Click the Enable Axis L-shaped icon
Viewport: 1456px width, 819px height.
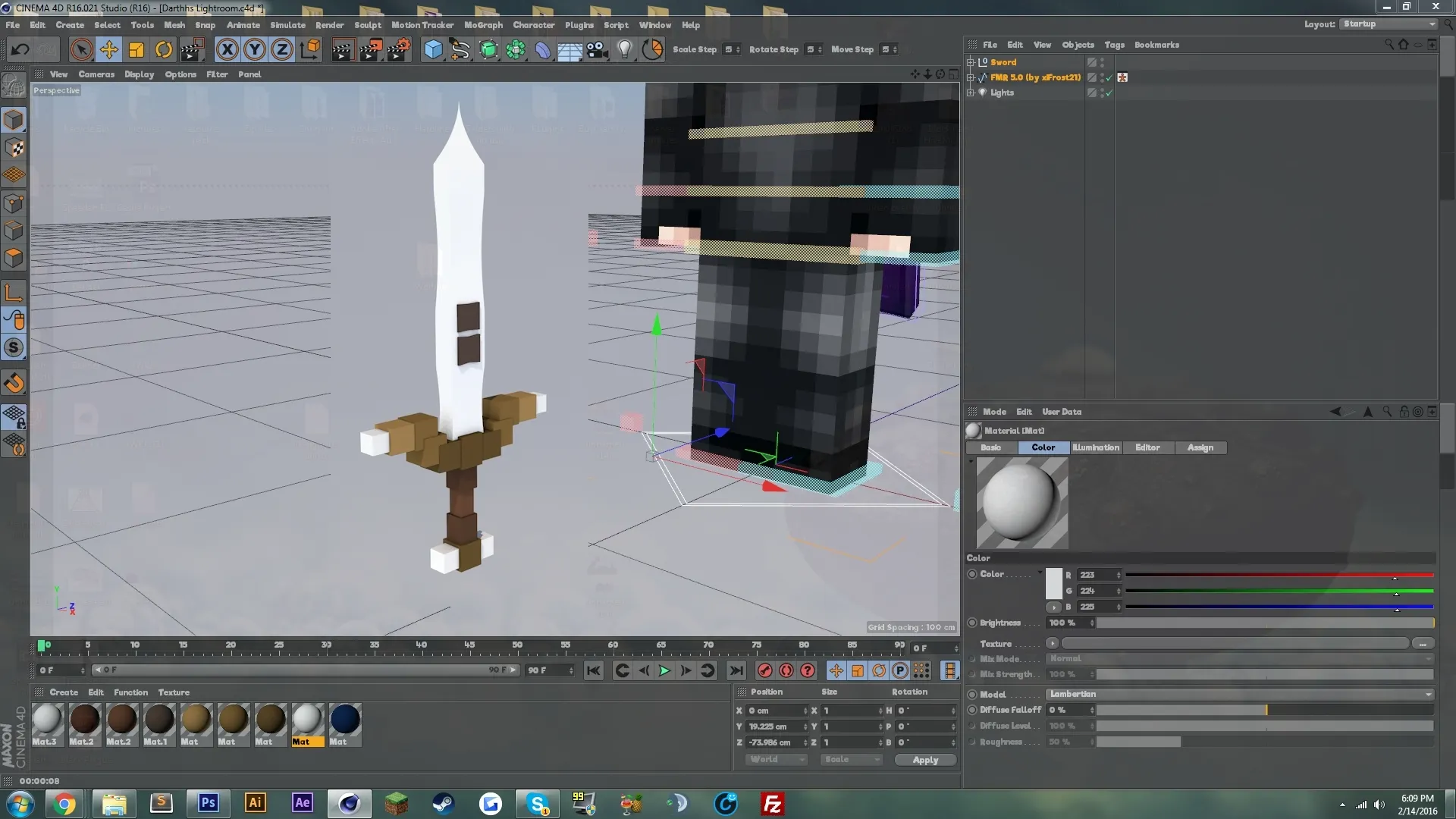point(14,293)
